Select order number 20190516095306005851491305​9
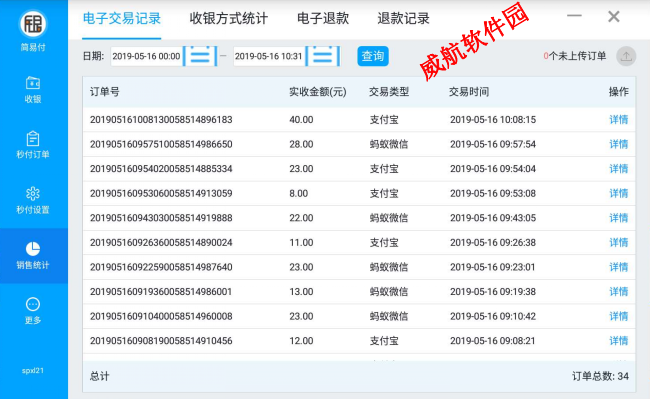This screenshot has height=399, width=650. [x=161, y=193]
